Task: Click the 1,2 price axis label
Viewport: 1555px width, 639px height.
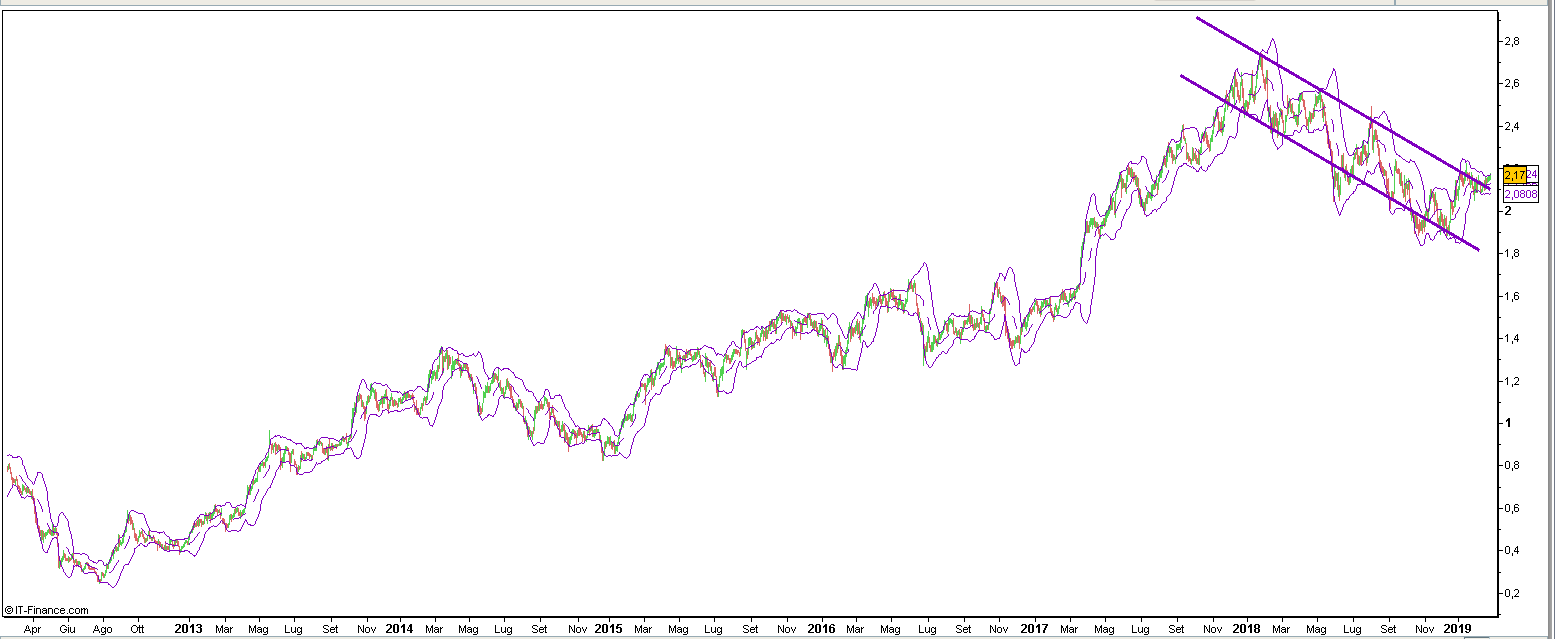Action: 1512,381
